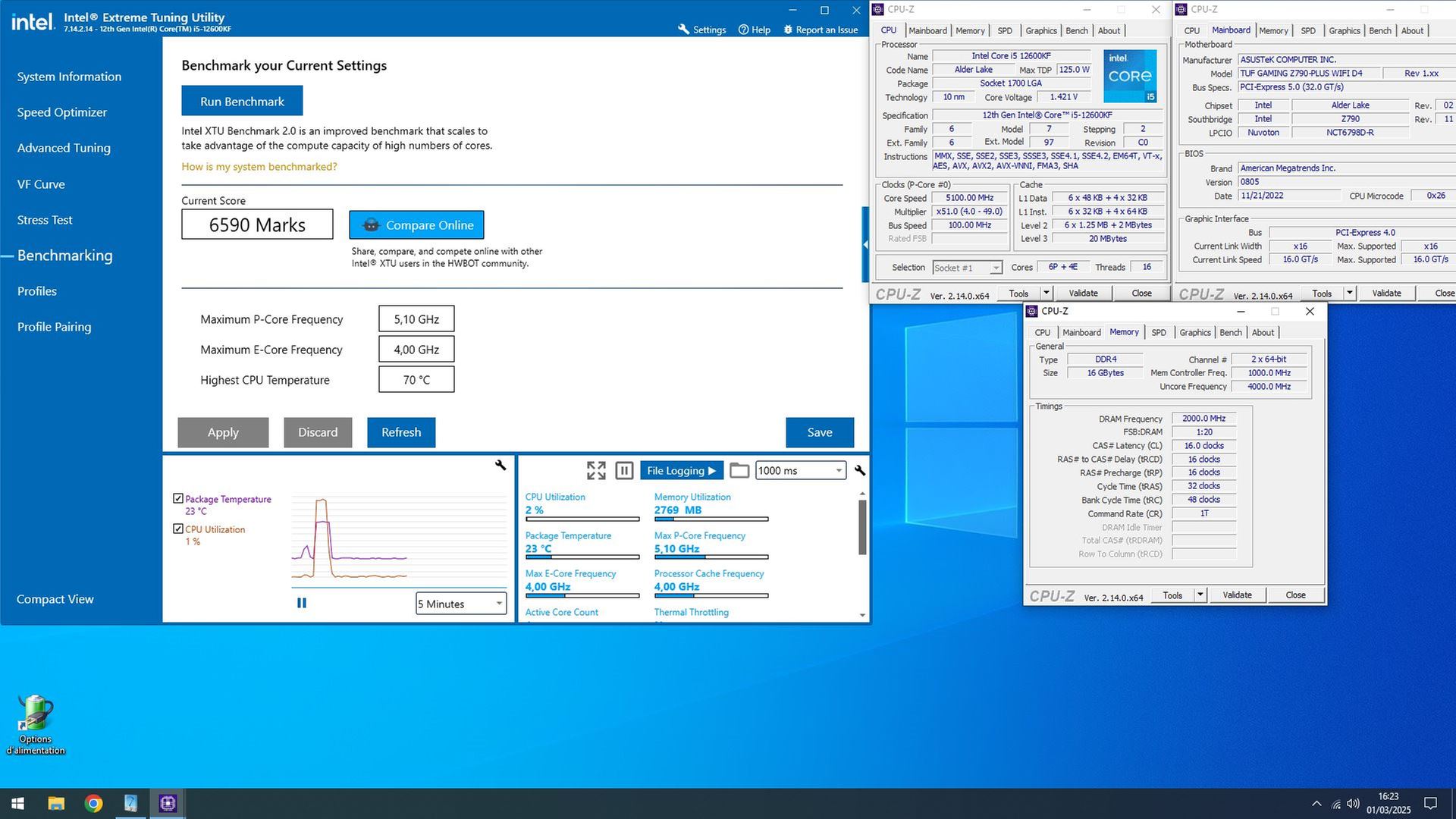Click the 6590 Marks score field
The image size is (1456, 819).
click(x=257, y=224)
